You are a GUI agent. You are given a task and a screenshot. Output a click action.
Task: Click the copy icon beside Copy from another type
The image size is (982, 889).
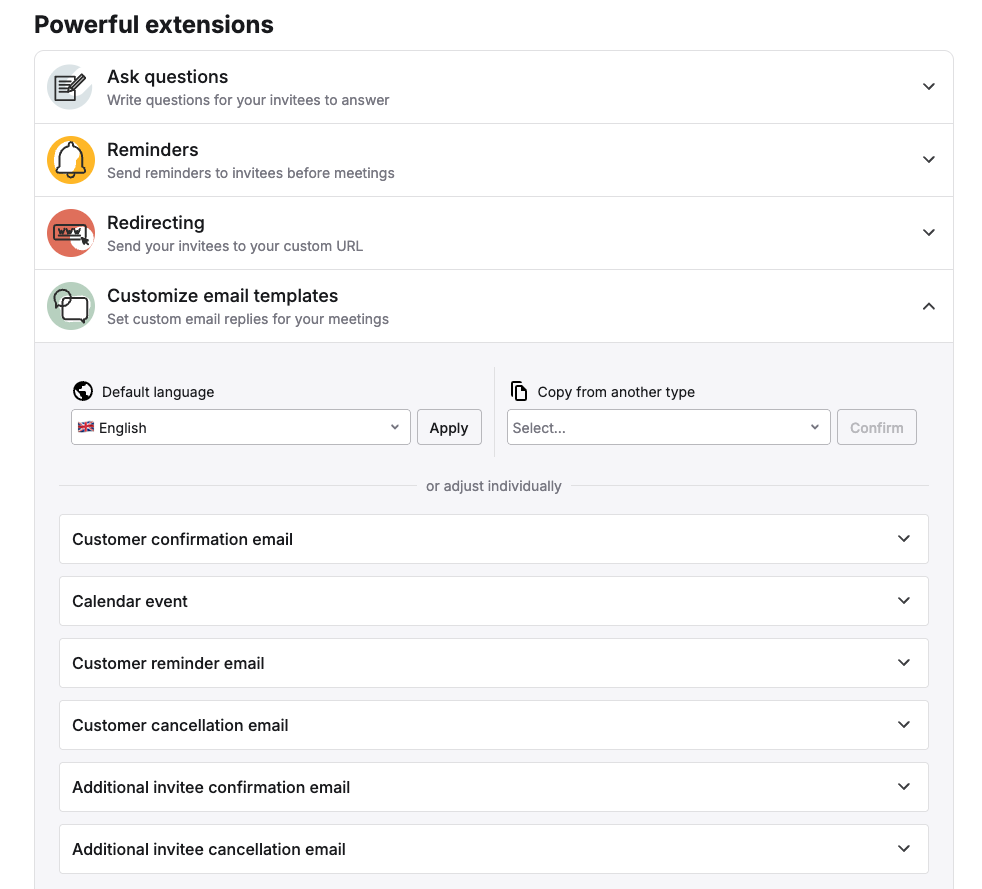[x=519, y=392]
